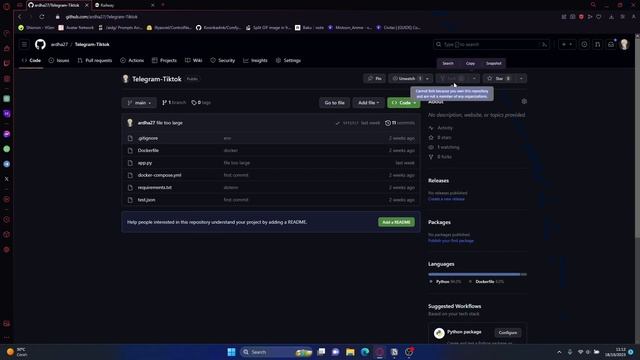
Task: Click the Dockerfile language entry
Action: (487, 282)
